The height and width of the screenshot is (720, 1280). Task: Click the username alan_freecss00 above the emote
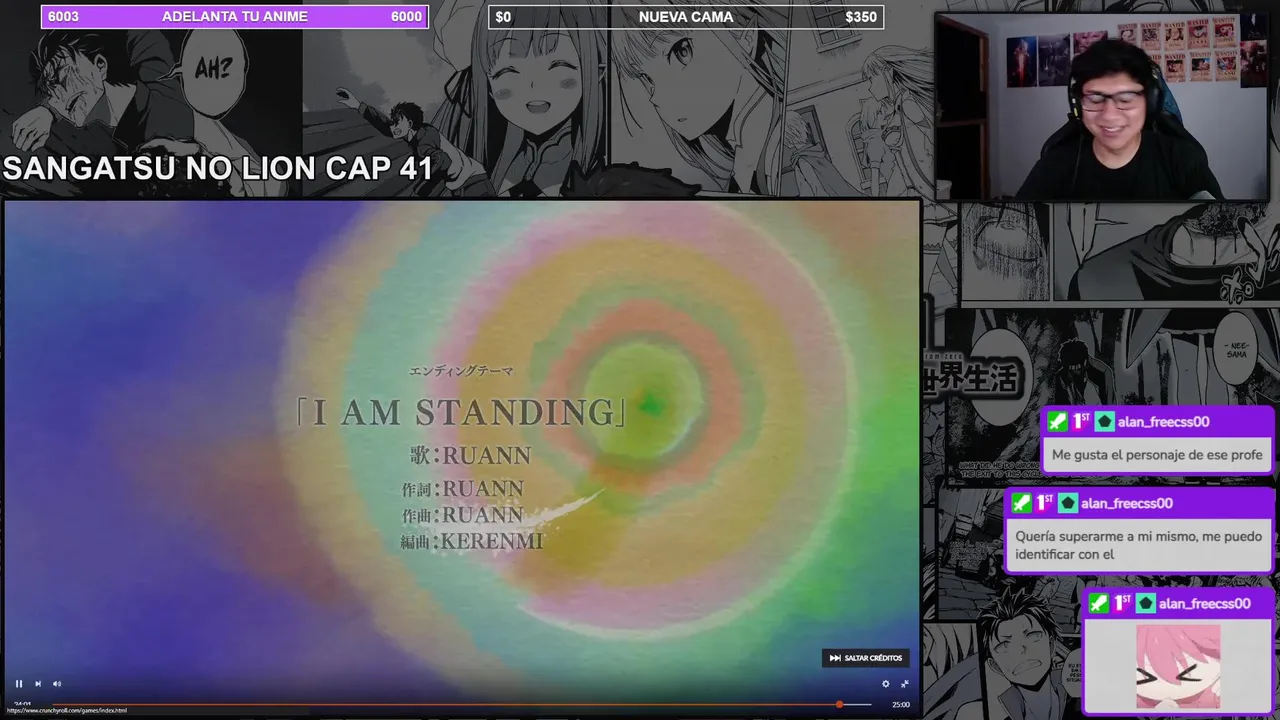click(1204, 603)
